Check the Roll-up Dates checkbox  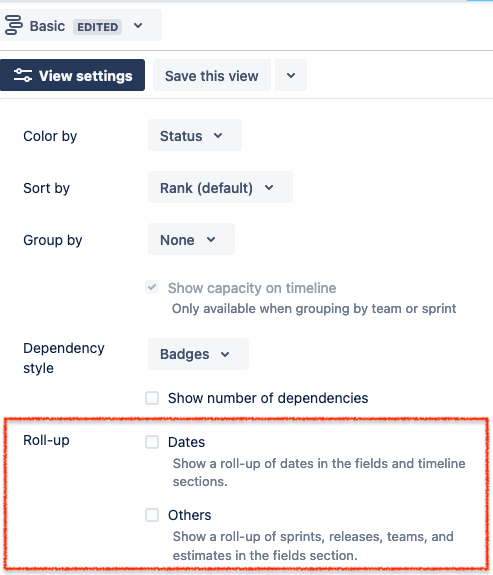click(152, 442)
